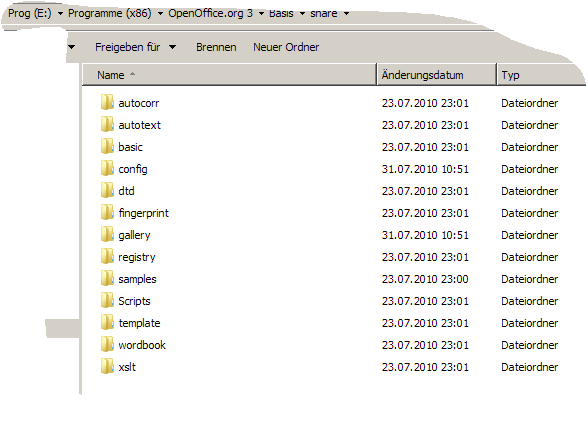Expand the Freigeben für dropdown arrow
Viewport: 588px width, 431px height.
coord(172,47)
